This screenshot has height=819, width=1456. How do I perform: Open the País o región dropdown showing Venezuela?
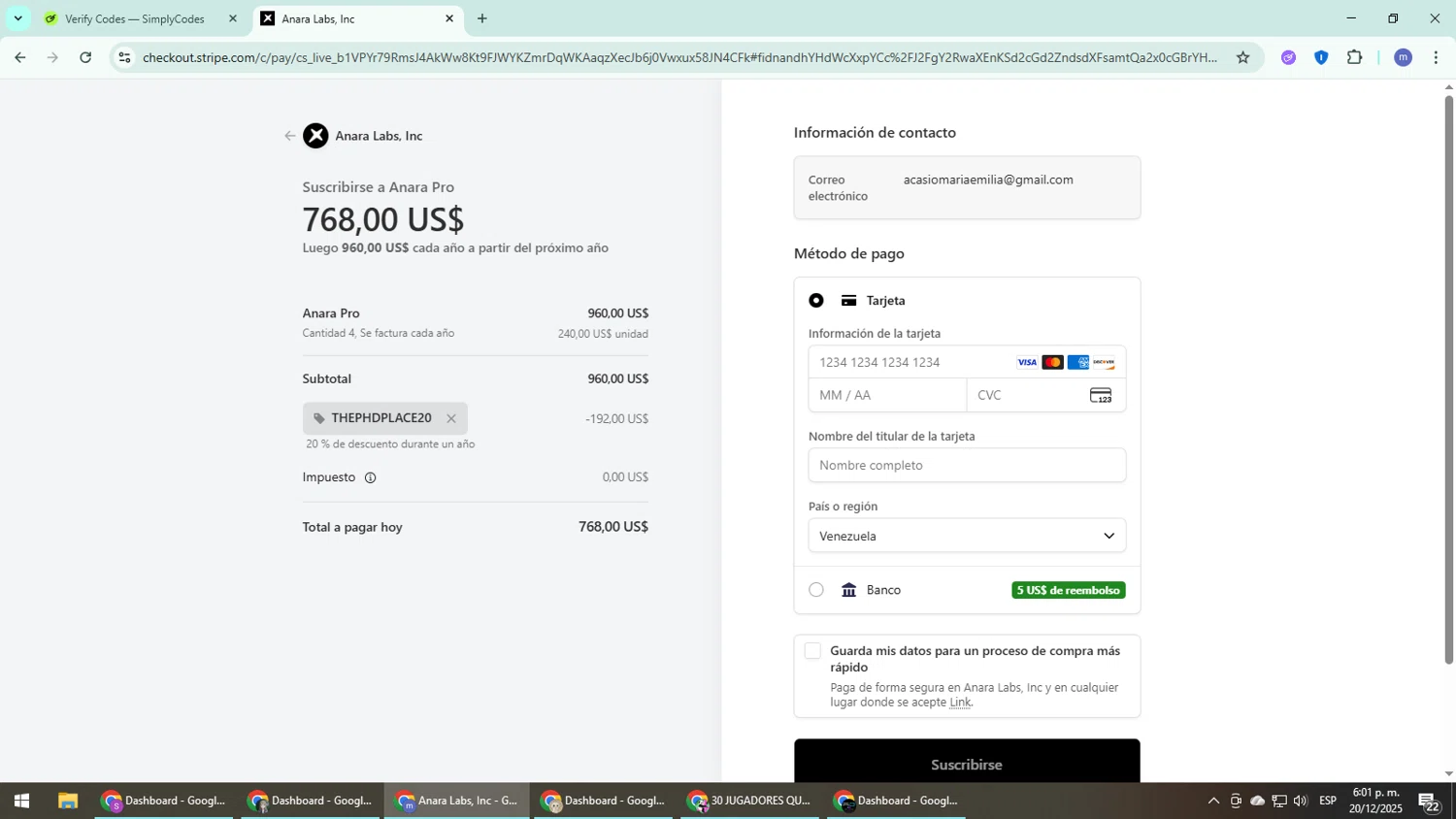967,536
